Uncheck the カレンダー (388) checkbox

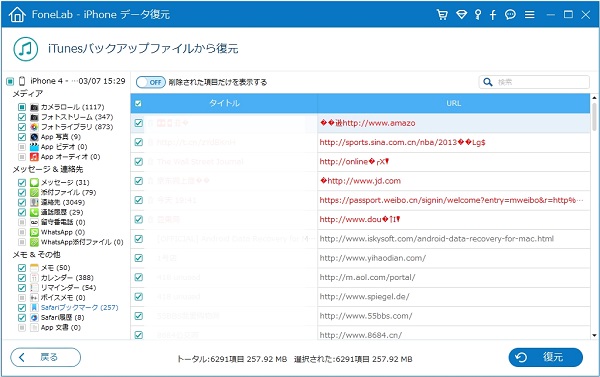(x=22, y=278)
